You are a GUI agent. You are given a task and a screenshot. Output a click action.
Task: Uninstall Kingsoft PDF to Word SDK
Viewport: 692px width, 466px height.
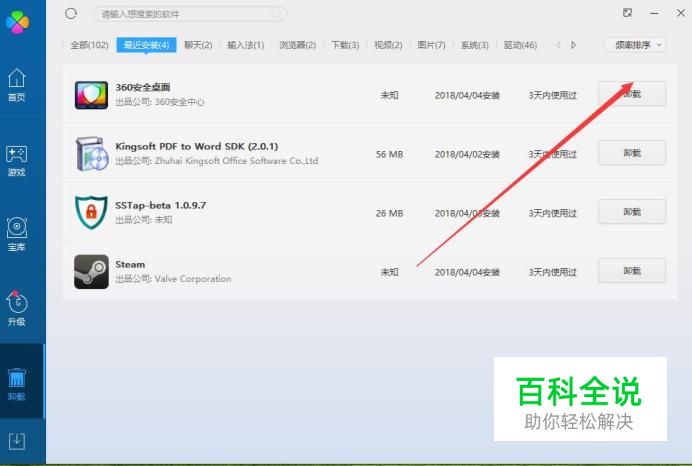coord(632,153)
